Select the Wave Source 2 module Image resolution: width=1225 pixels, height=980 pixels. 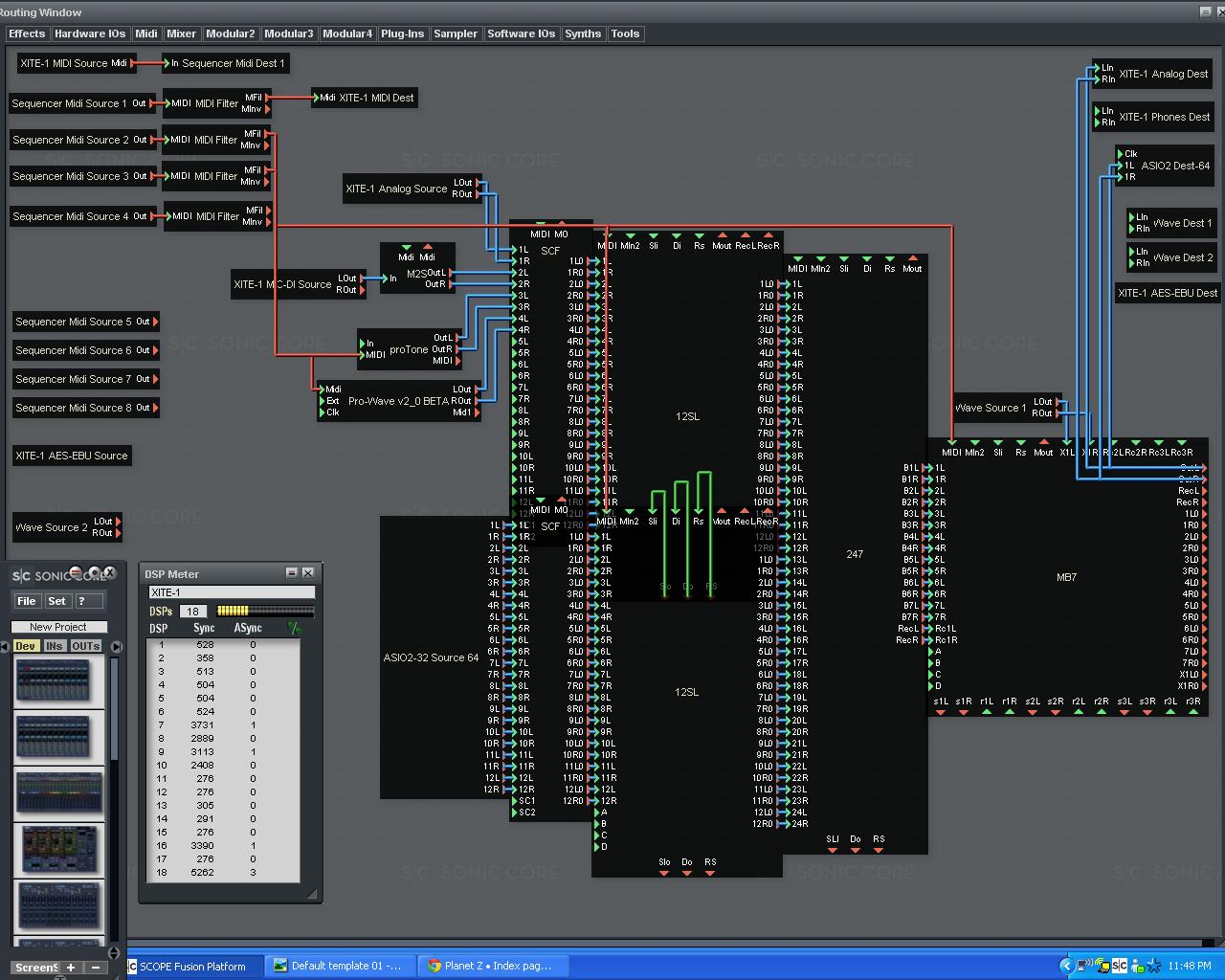pos(65,527)
